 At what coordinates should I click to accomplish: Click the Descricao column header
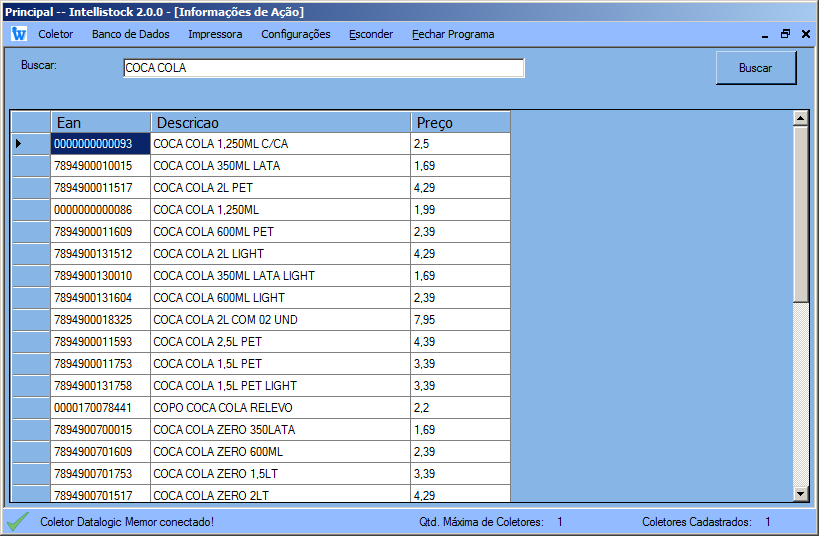[x=281, y=122]
